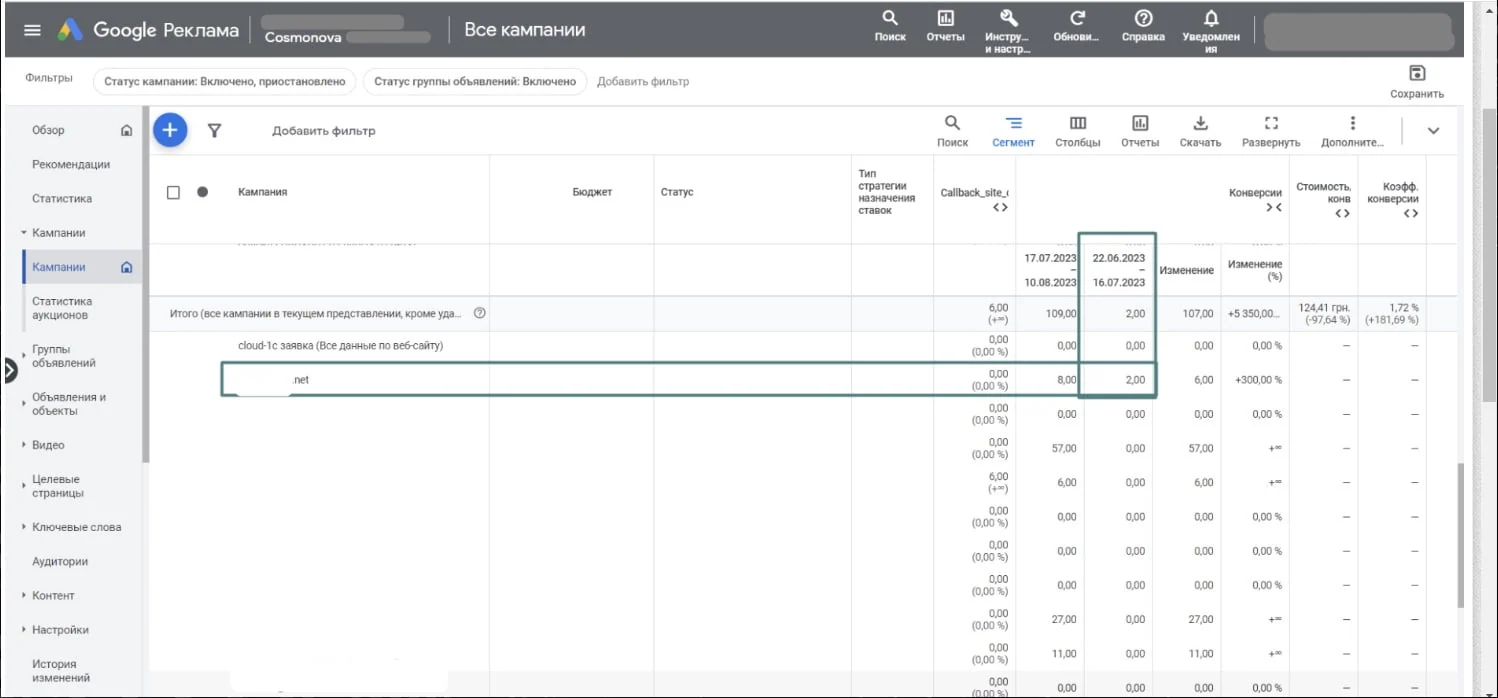
Task: Open the Сегмент segmentation menu
Action: pyautogui.click(x=1013, y=131)
